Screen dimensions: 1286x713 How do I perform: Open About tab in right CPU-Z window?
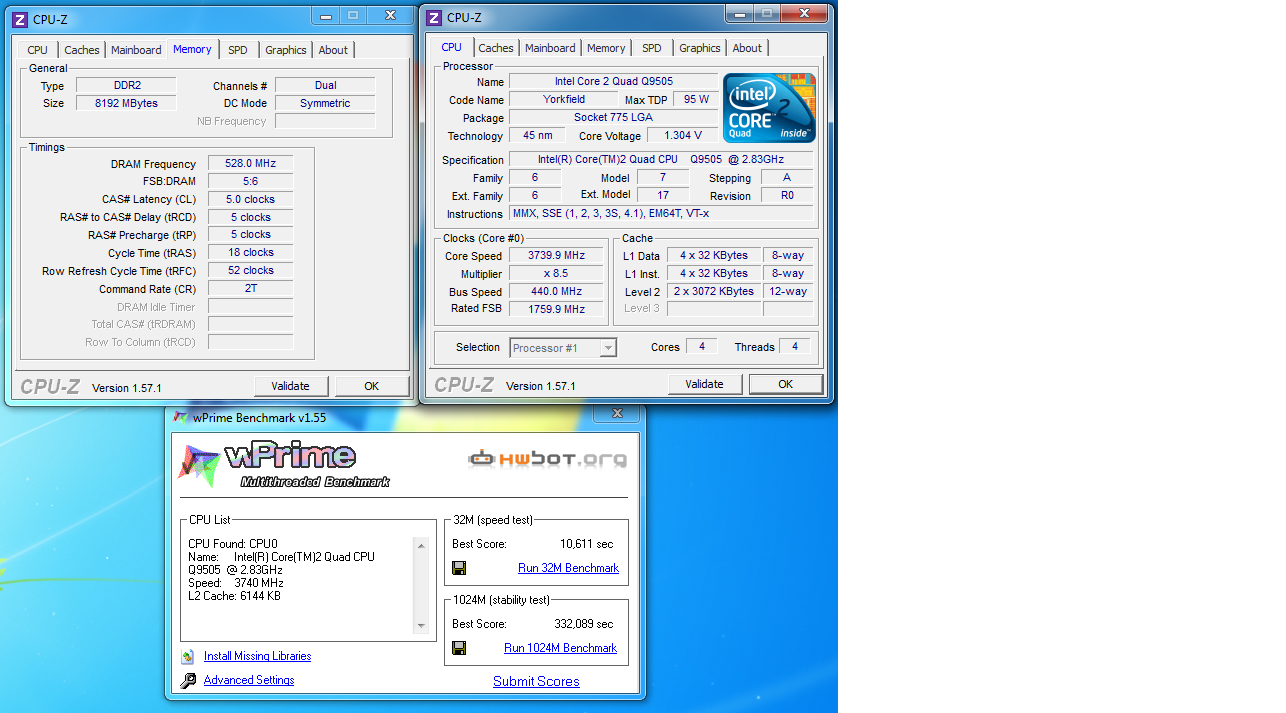(747, 48)
